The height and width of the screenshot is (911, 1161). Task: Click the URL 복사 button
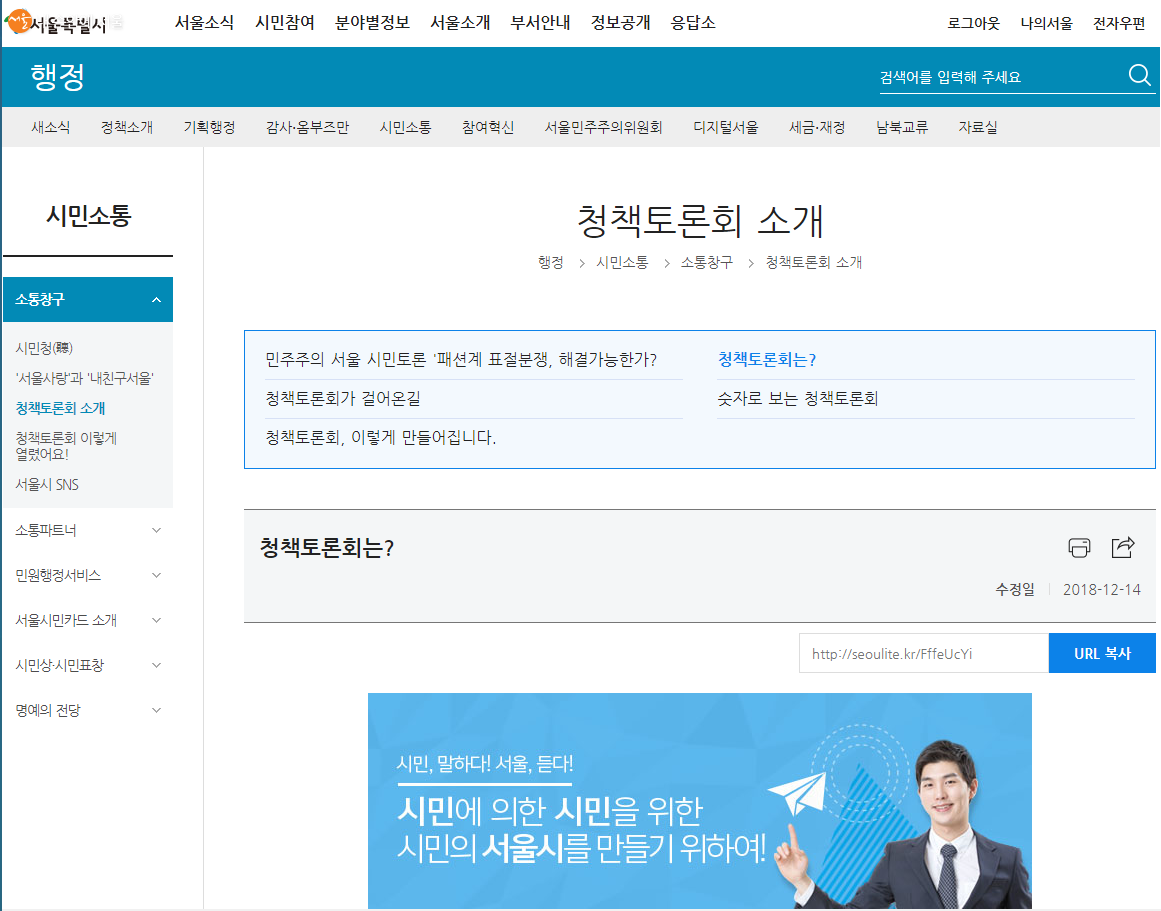point(1102,653)
